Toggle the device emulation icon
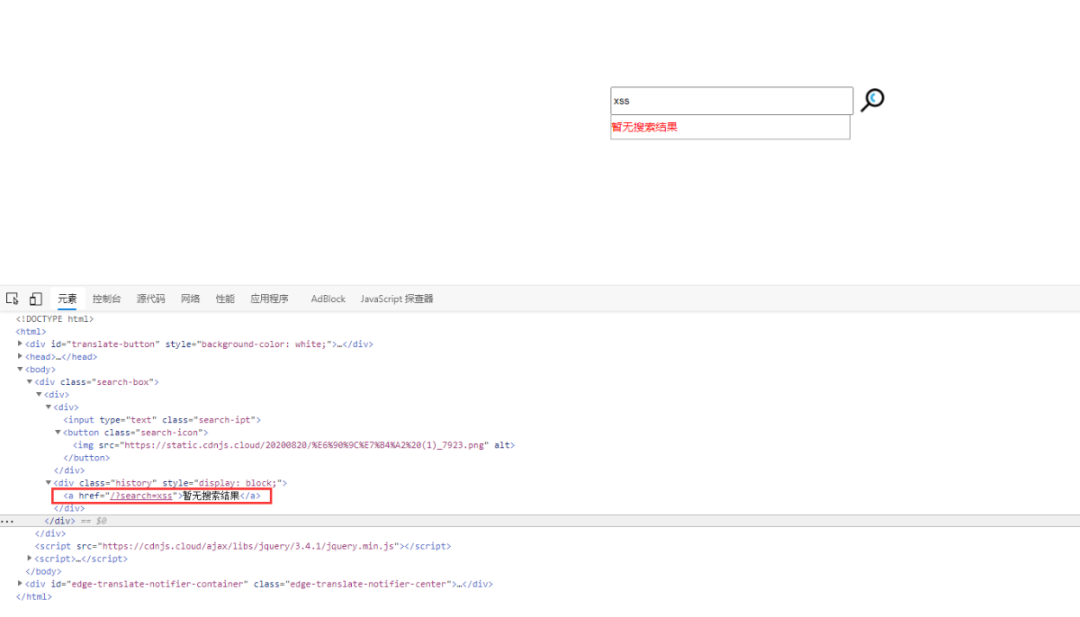1080x617 pixels. (36, 299)
